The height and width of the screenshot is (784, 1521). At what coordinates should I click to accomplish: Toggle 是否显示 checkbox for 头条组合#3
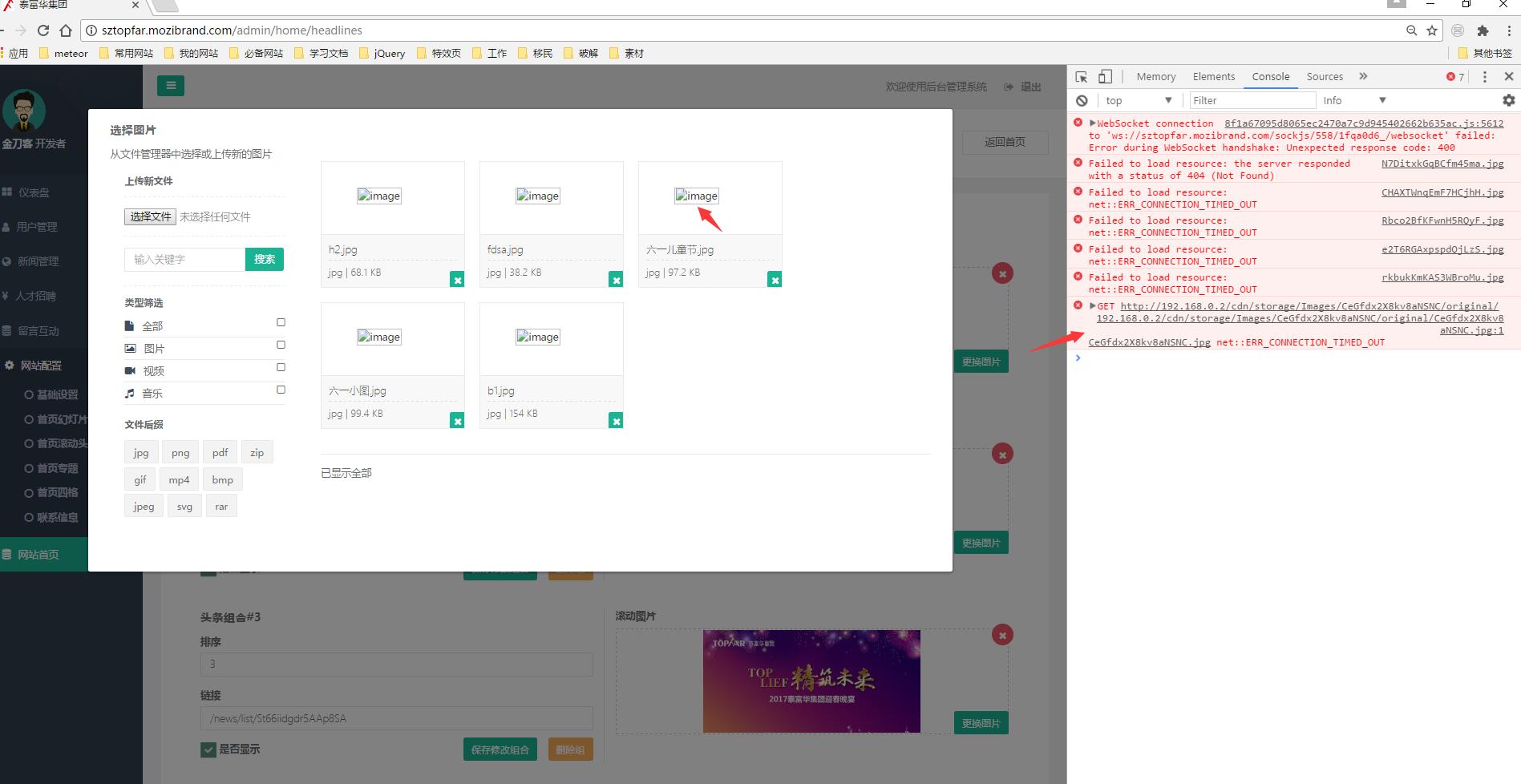pyautogui.click(x=208, y=750)
